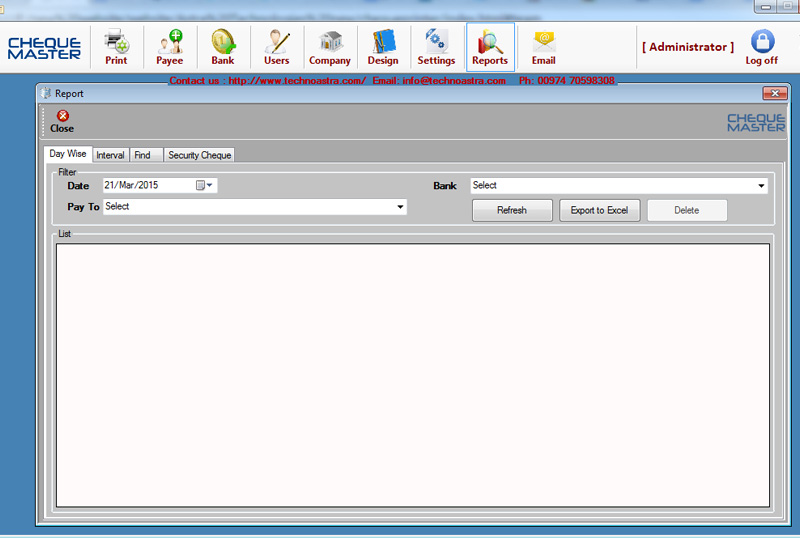
Task: Open the Company toolbar icon
Action: point(330,46)
